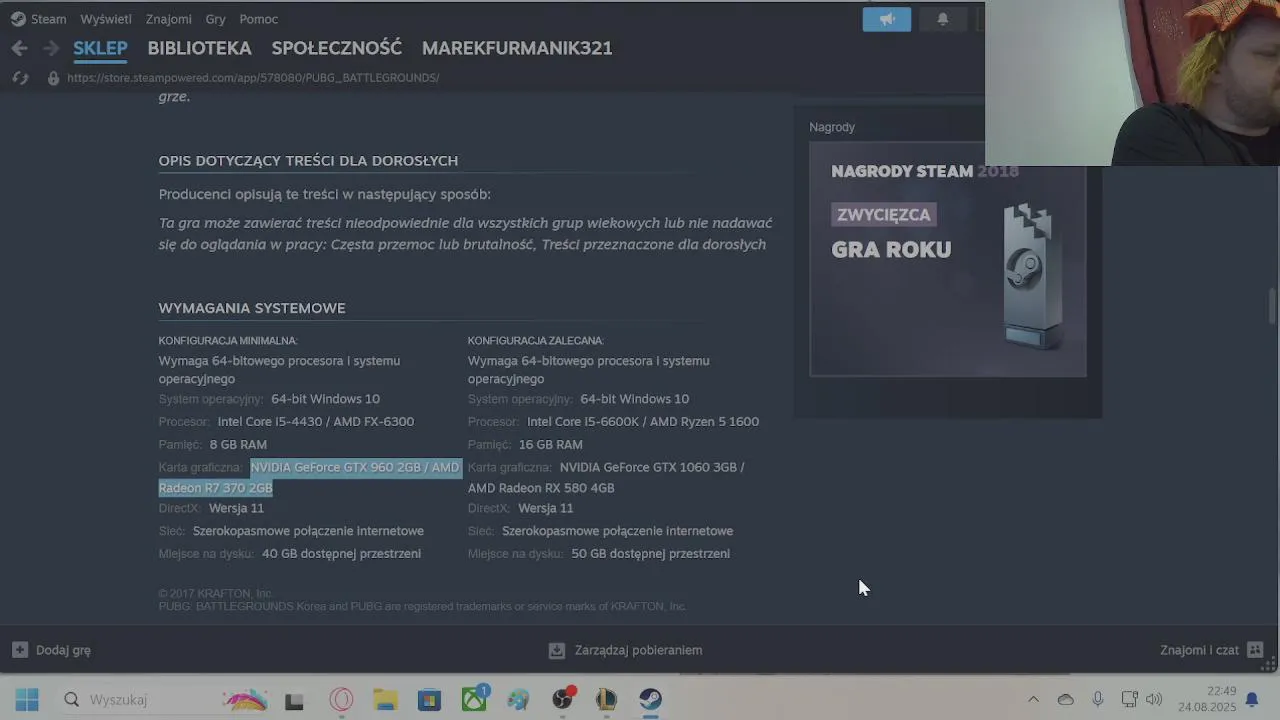Click the Steam Awards trophy image
The width and height of the screenshot is (1280, 720).
click(x=1031, y=276)
